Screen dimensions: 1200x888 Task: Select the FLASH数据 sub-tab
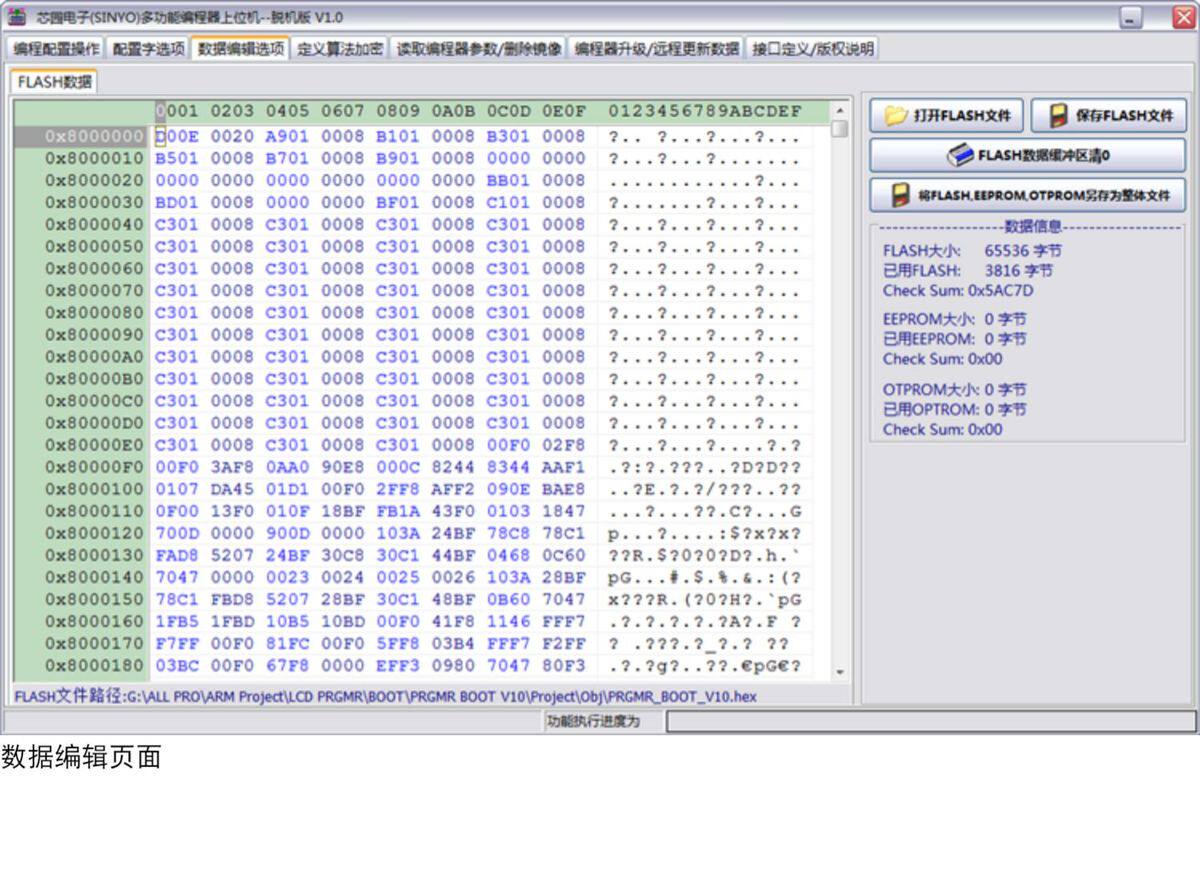click(x=54, y=82)
